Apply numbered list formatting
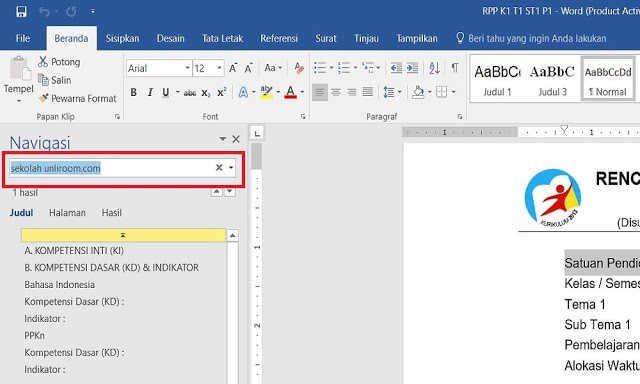 click(344, 68)
